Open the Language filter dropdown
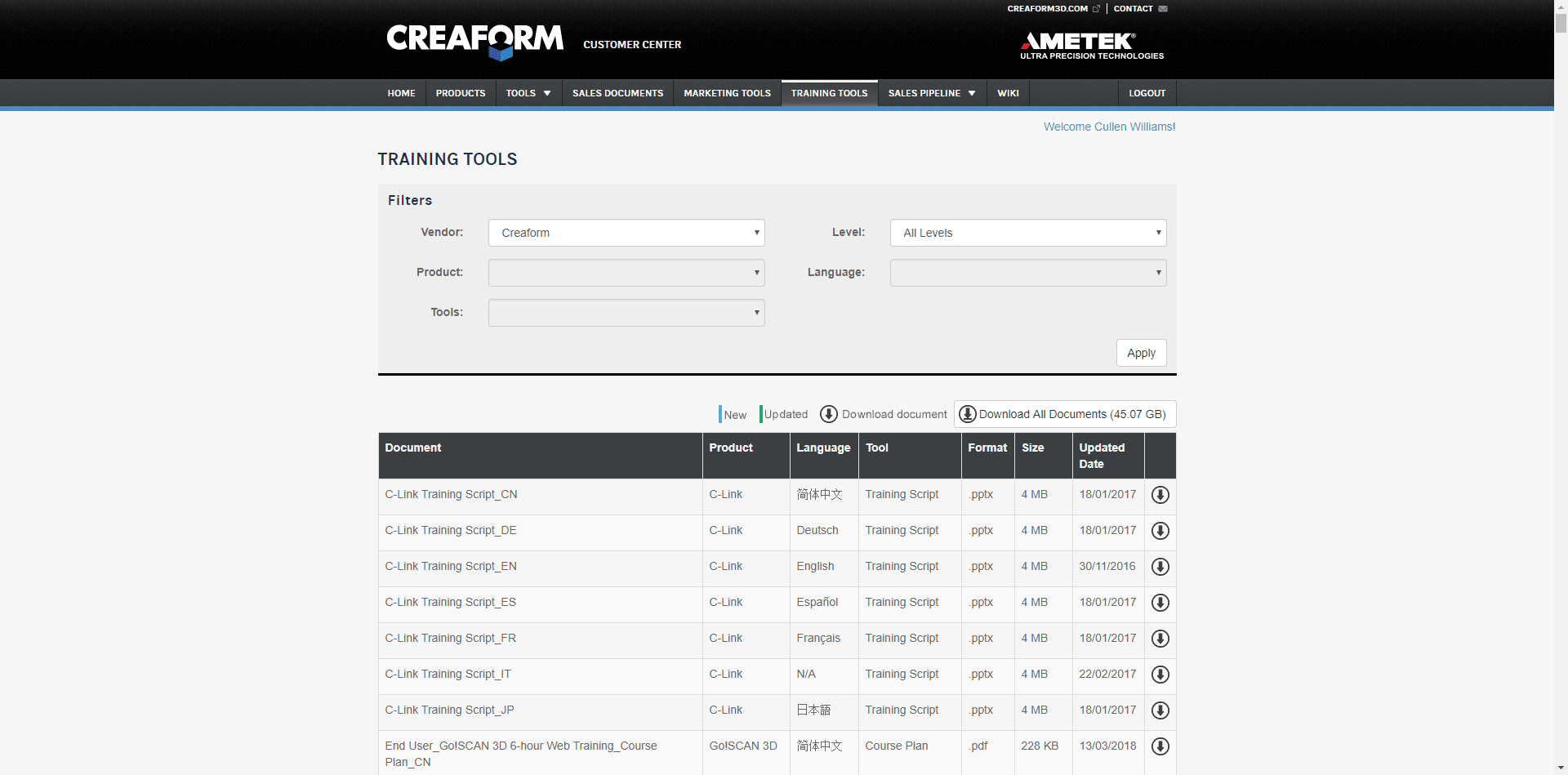Image resolution: width=1568 pixels, height=775 pixels. pos(1028,273)
